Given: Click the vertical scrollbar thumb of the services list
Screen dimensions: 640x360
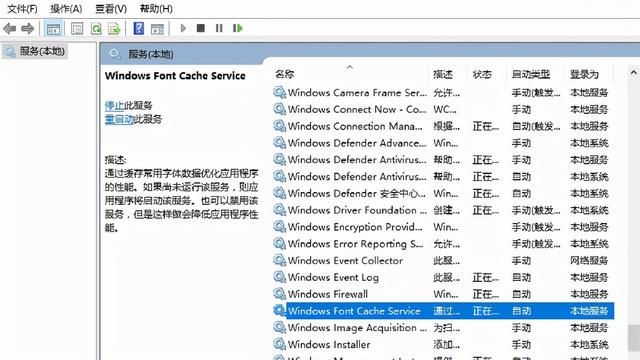Looking at the screenshot, I should 634,338.
